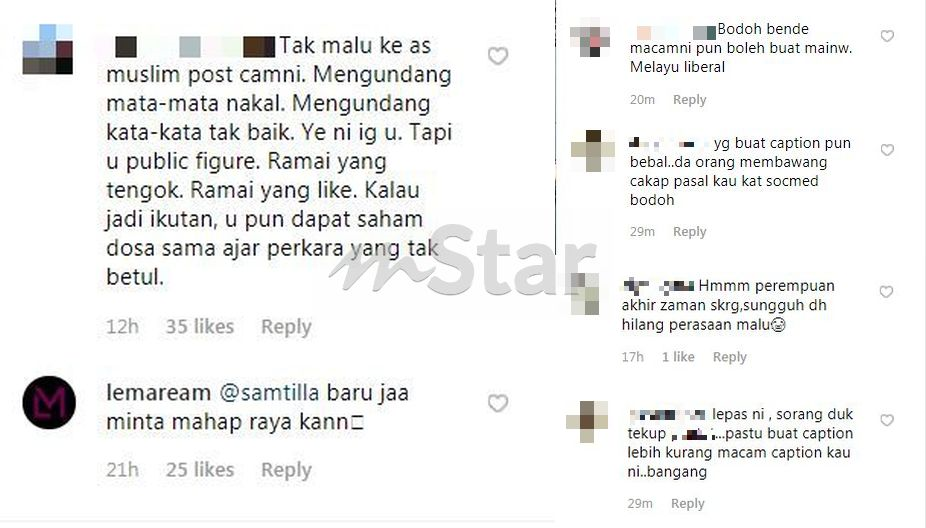Like the 'Tak malu ke as muslim' comment
The image size is (926, 528).
[498, 56]
